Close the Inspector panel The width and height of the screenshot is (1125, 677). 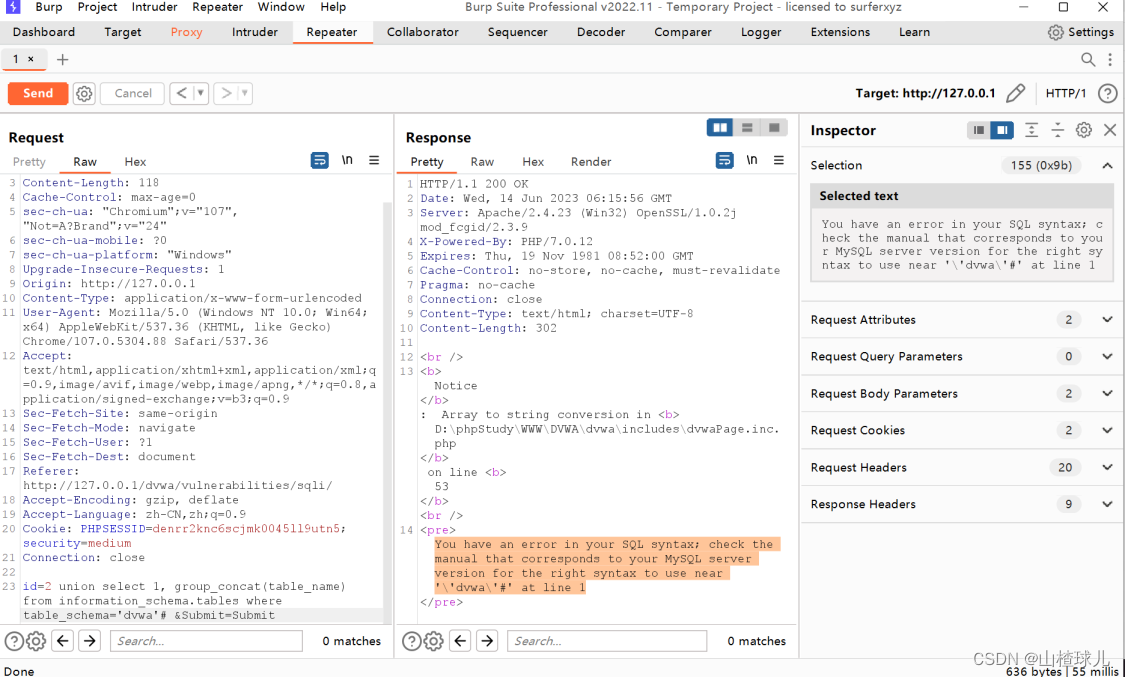(1110, 130)
